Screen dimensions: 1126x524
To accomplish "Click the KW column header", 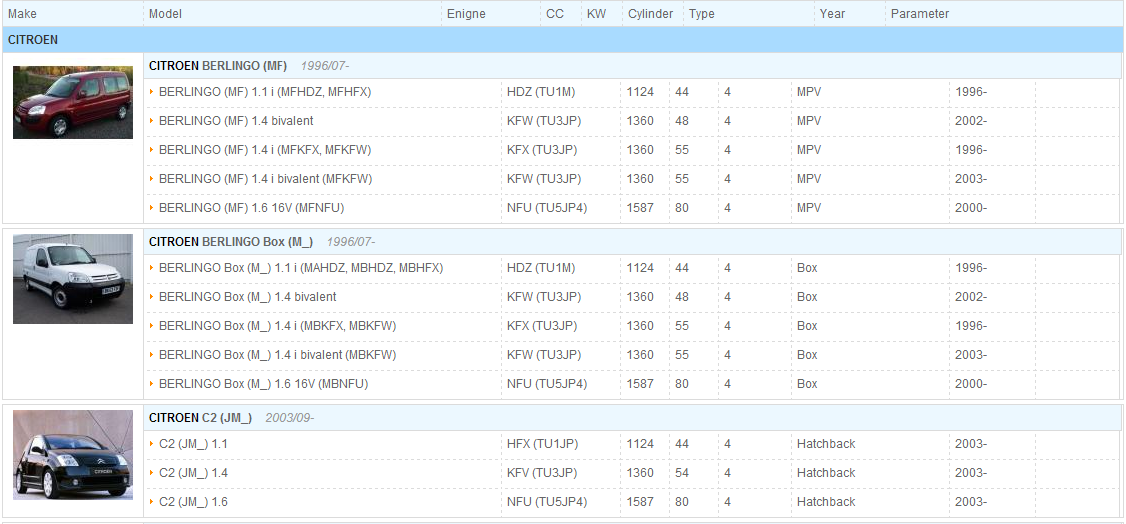I will 596,14.
